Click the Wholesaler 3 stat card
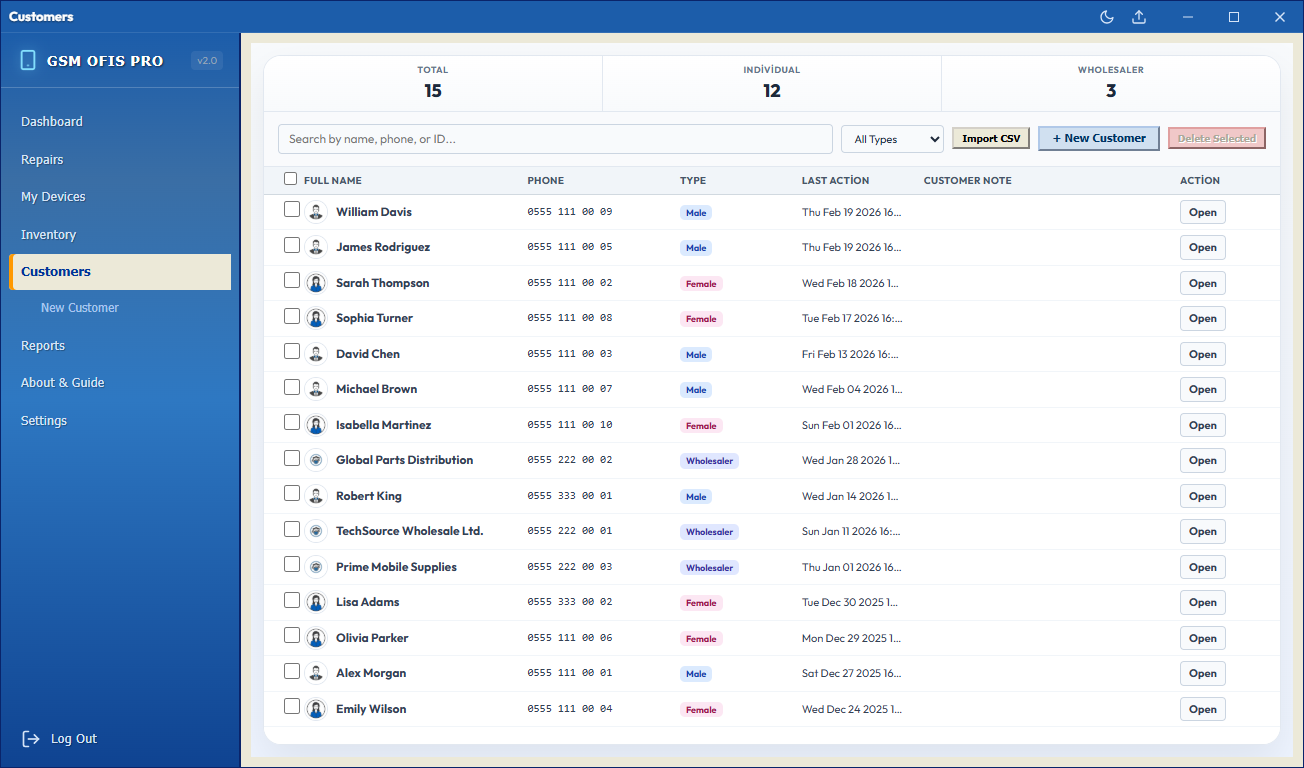1304x768 pixels. tap(1111, 83)
